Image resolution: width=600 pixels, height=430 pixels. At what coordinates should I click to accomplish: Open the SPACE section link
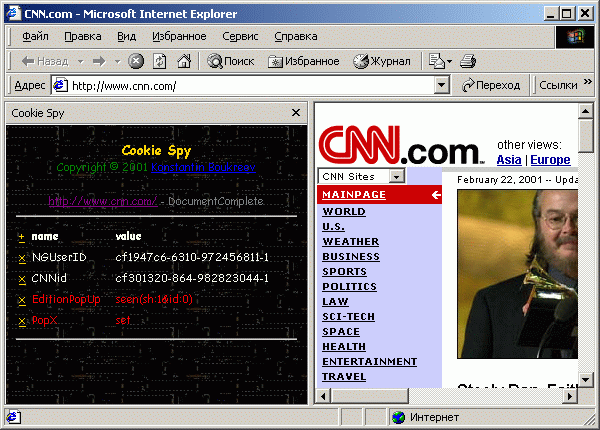tap(341, 331)
